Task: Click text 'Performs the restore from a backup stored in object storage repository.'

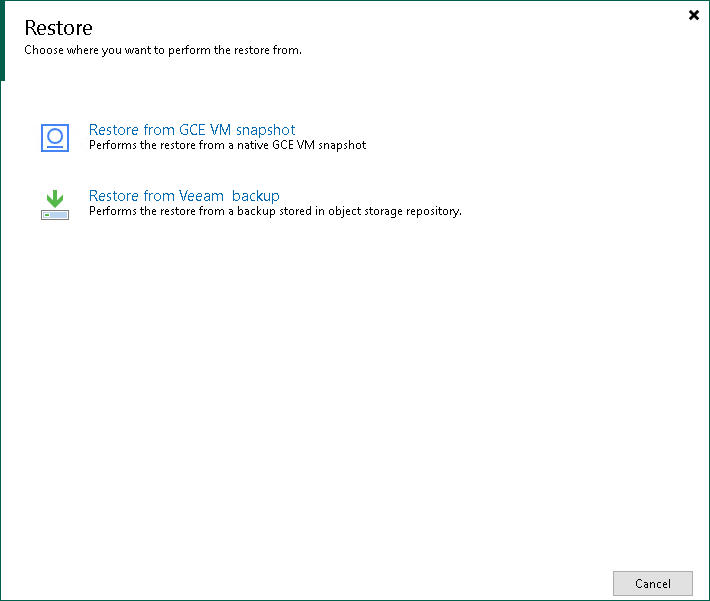Action: 275,211
